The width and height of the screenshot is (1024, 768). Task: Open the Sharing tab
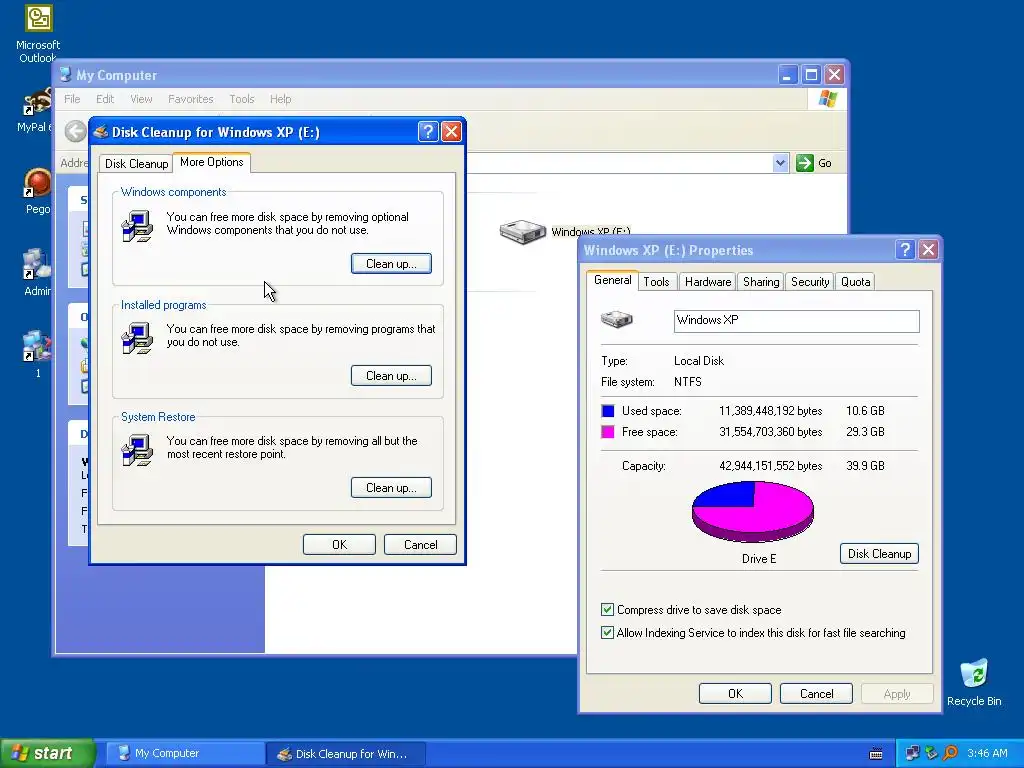pos(761,281)
